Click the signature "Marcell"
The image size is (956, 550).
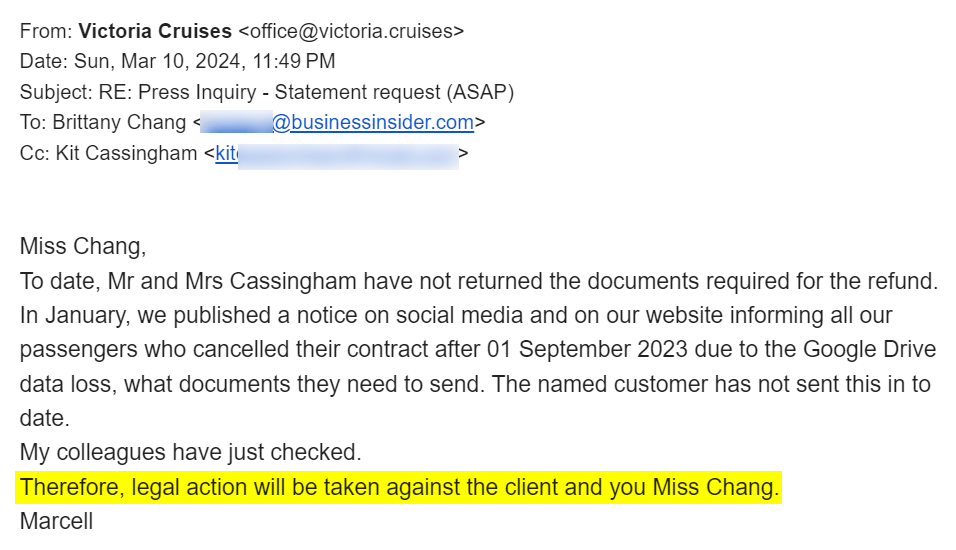pos(56,521)
